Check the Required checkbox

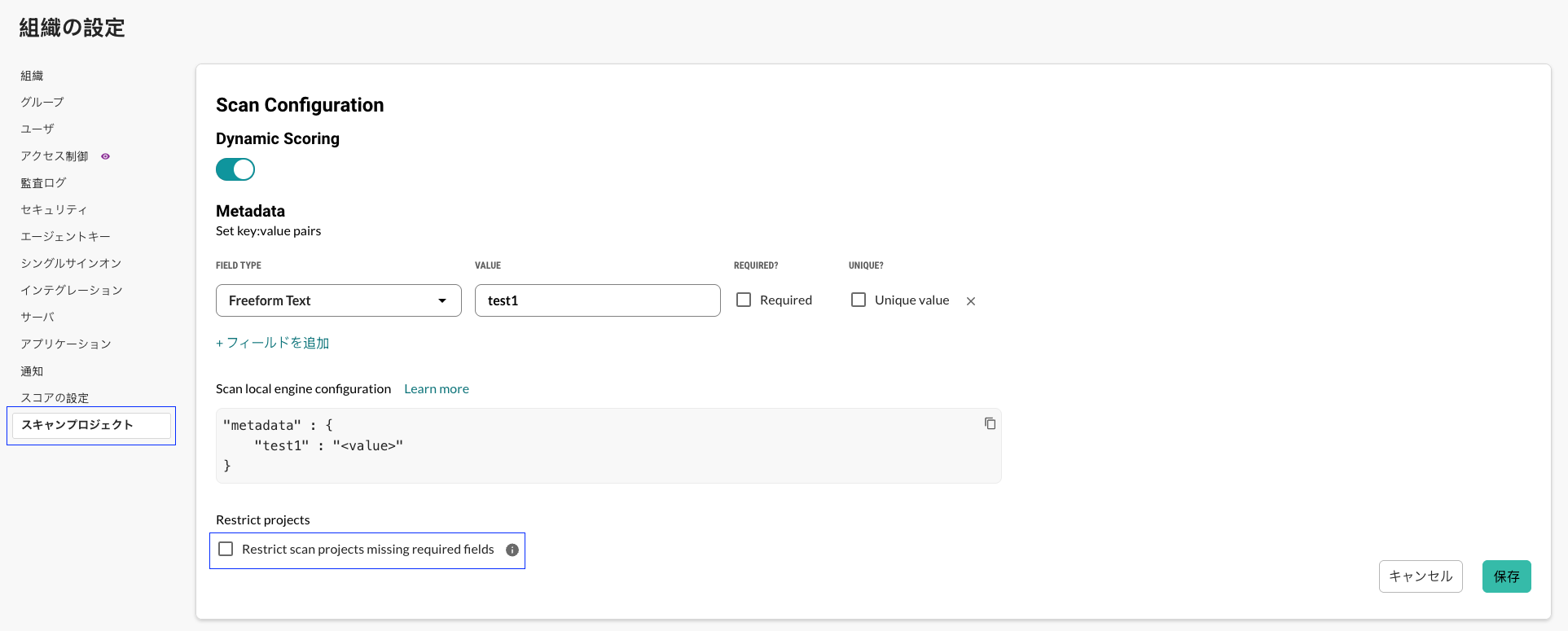point(744,300)
